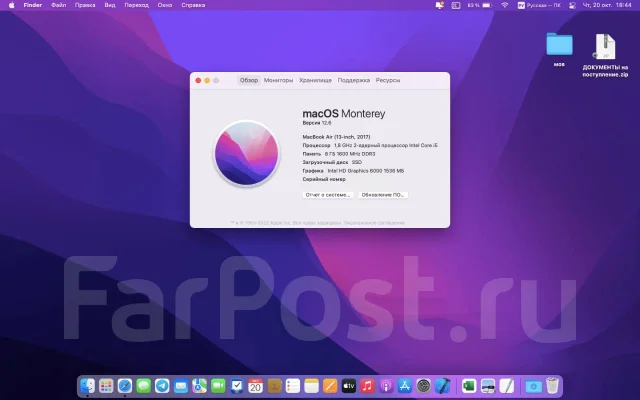Open TextEdit from the Dock
The image size is (640, 400).
(507, 386)
